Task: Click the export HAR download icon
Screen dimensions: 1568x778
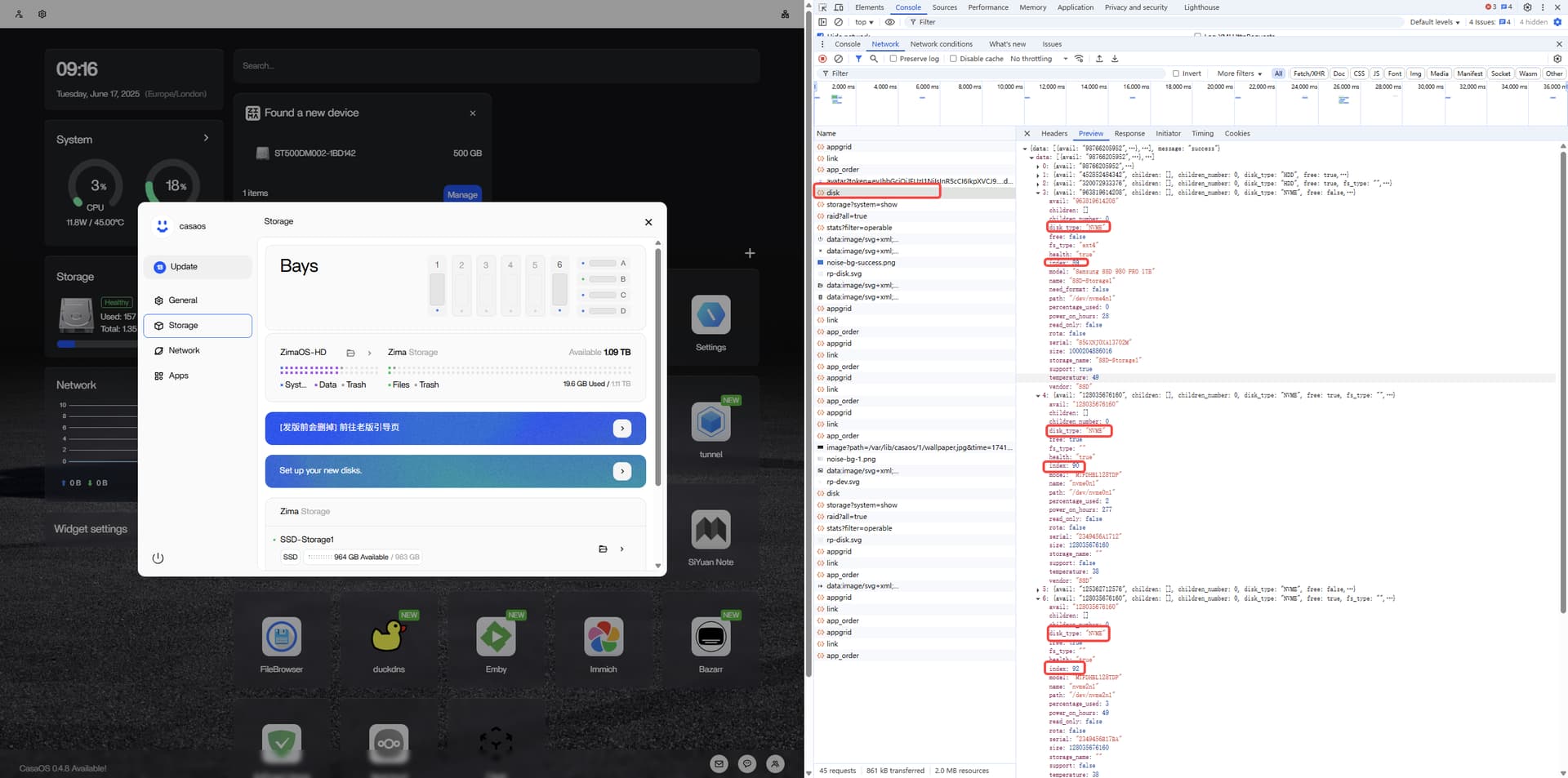Action: [x=1115, y=59]
